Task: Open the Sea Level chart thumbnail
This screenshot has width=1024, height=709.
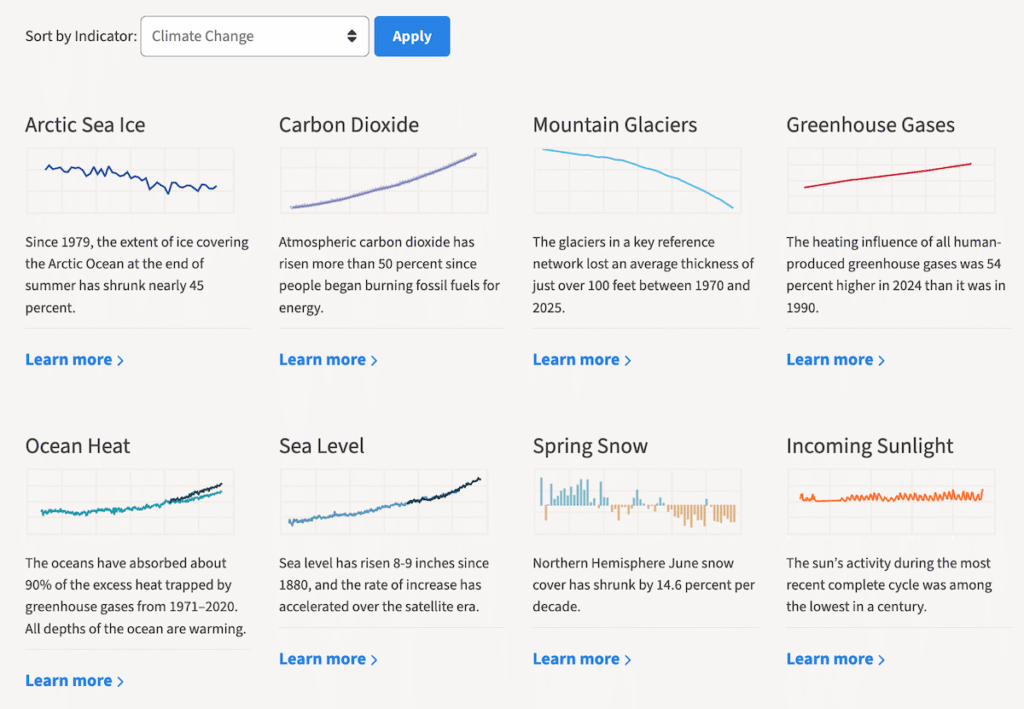Action: (384, 501)
